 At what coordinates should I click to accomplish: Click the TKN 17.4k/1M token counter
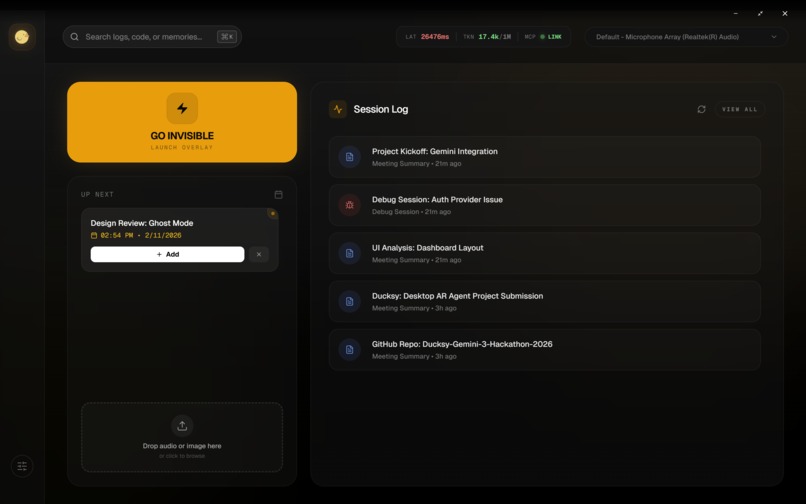pyautogui.click(x=487, y=37)
